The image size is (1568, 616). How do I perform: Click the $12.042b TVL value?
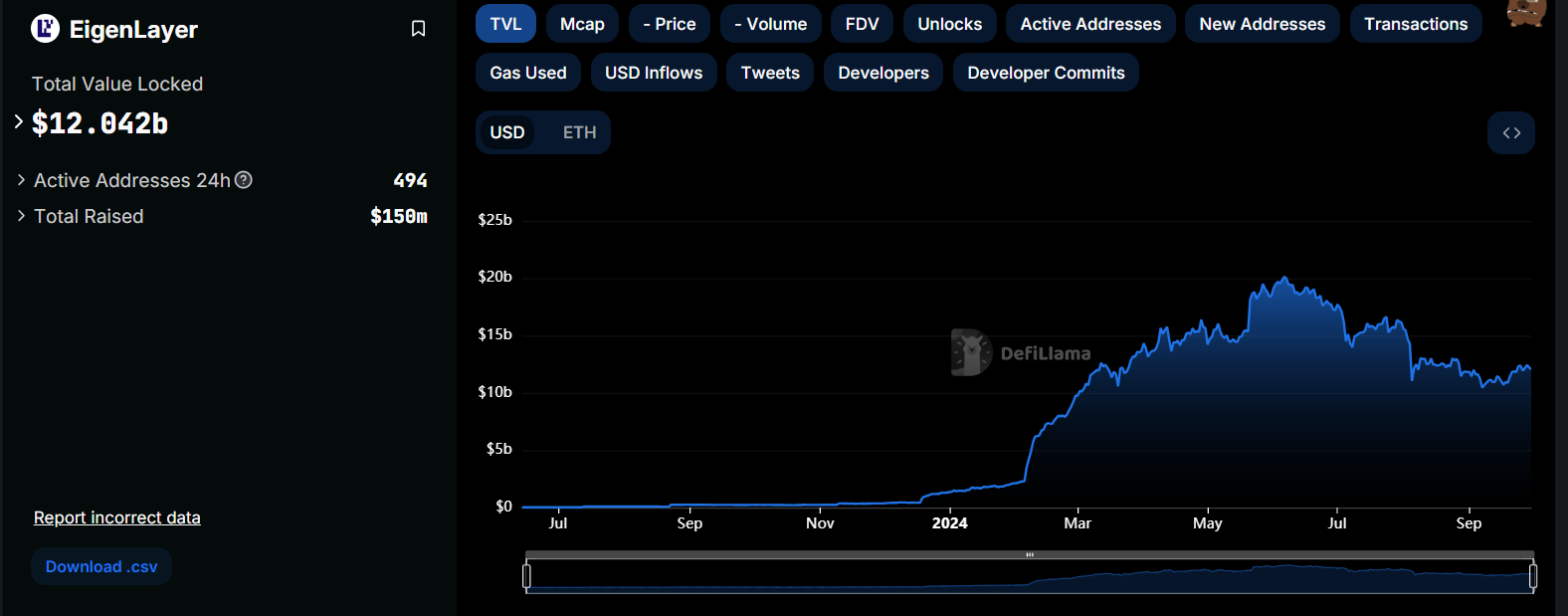pyautogui.click(x=100, y=123)
